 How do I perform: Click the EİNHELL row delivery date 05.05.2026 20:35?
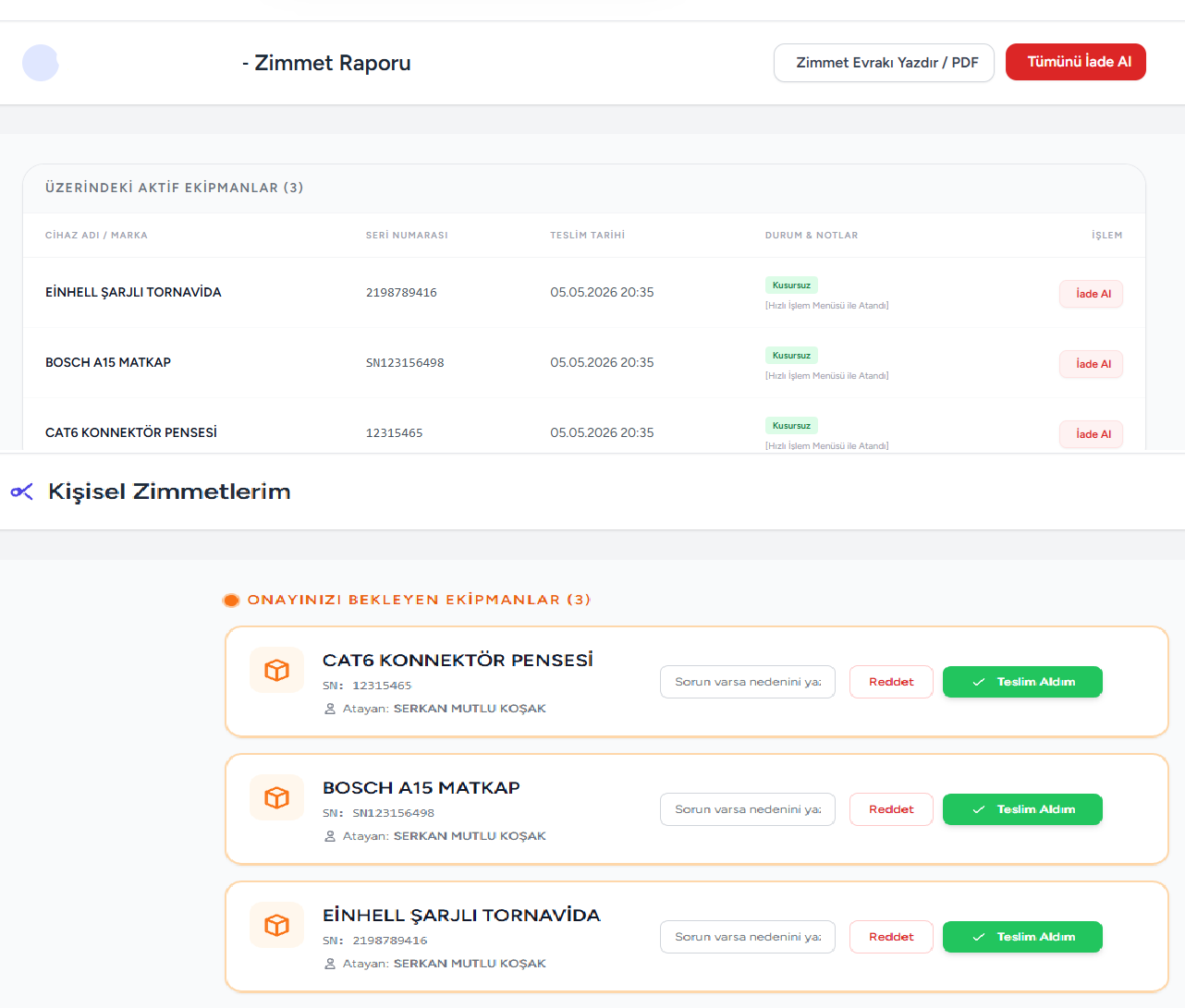pos(602,292)
